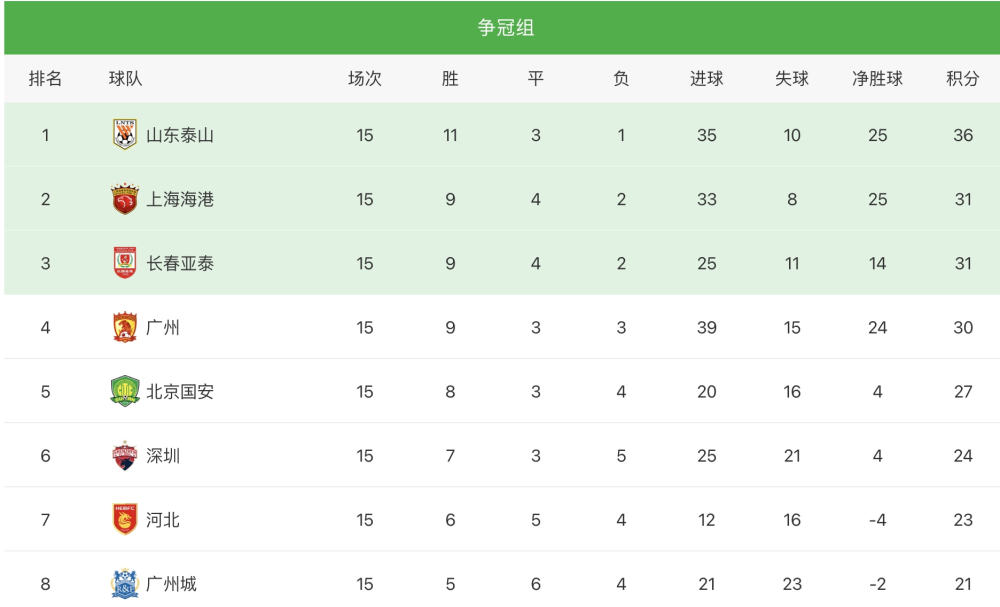Open the Guangzhou City R&F logo
The width and height of the screenshot is (1000, 607).
pyautogui.click(x=124, y=583)
